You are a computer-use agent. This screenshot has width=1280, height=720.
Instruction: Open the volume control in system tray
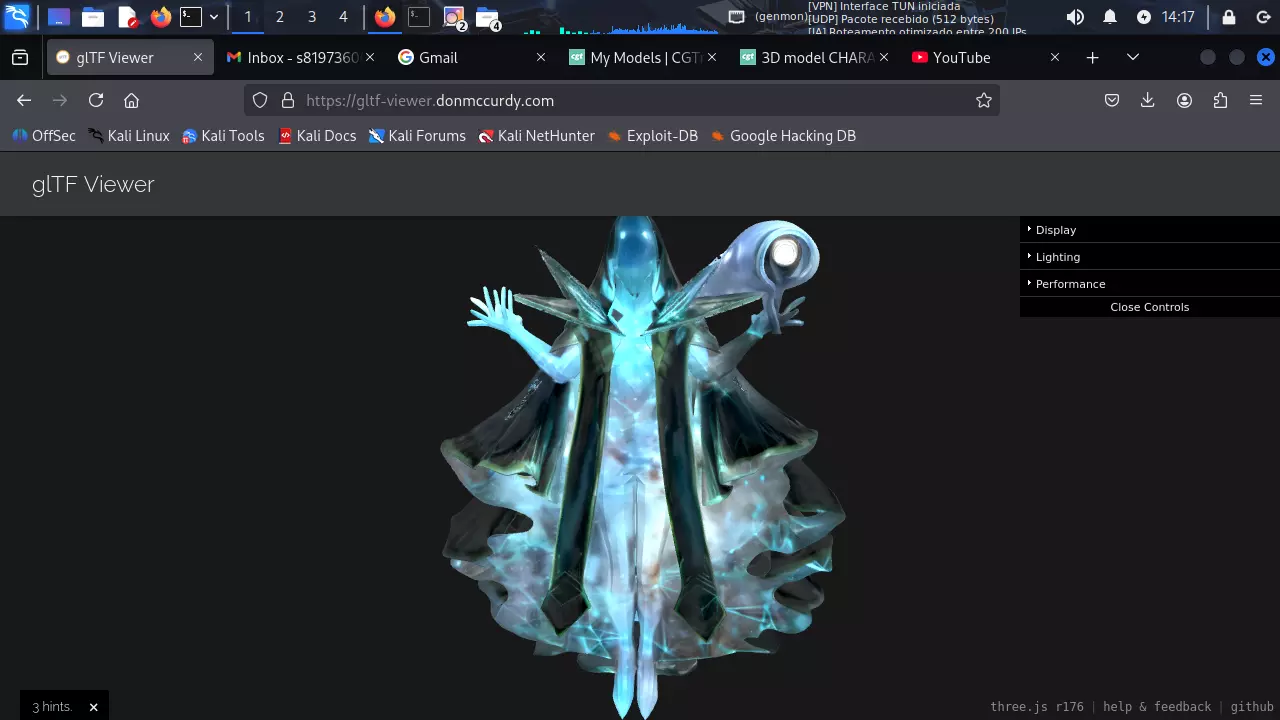click(1075, 17)
